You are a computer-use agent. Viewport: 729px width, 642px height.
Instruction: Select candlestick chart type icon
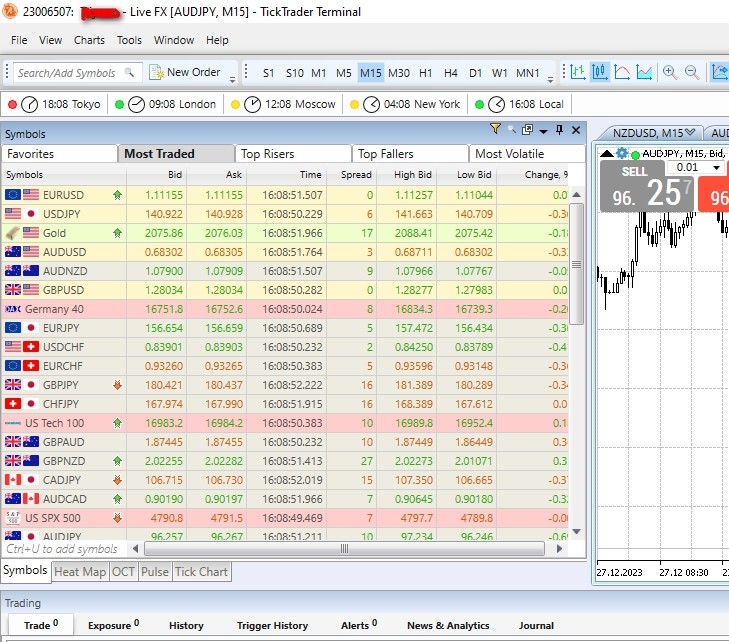click(x=600, y=72)
